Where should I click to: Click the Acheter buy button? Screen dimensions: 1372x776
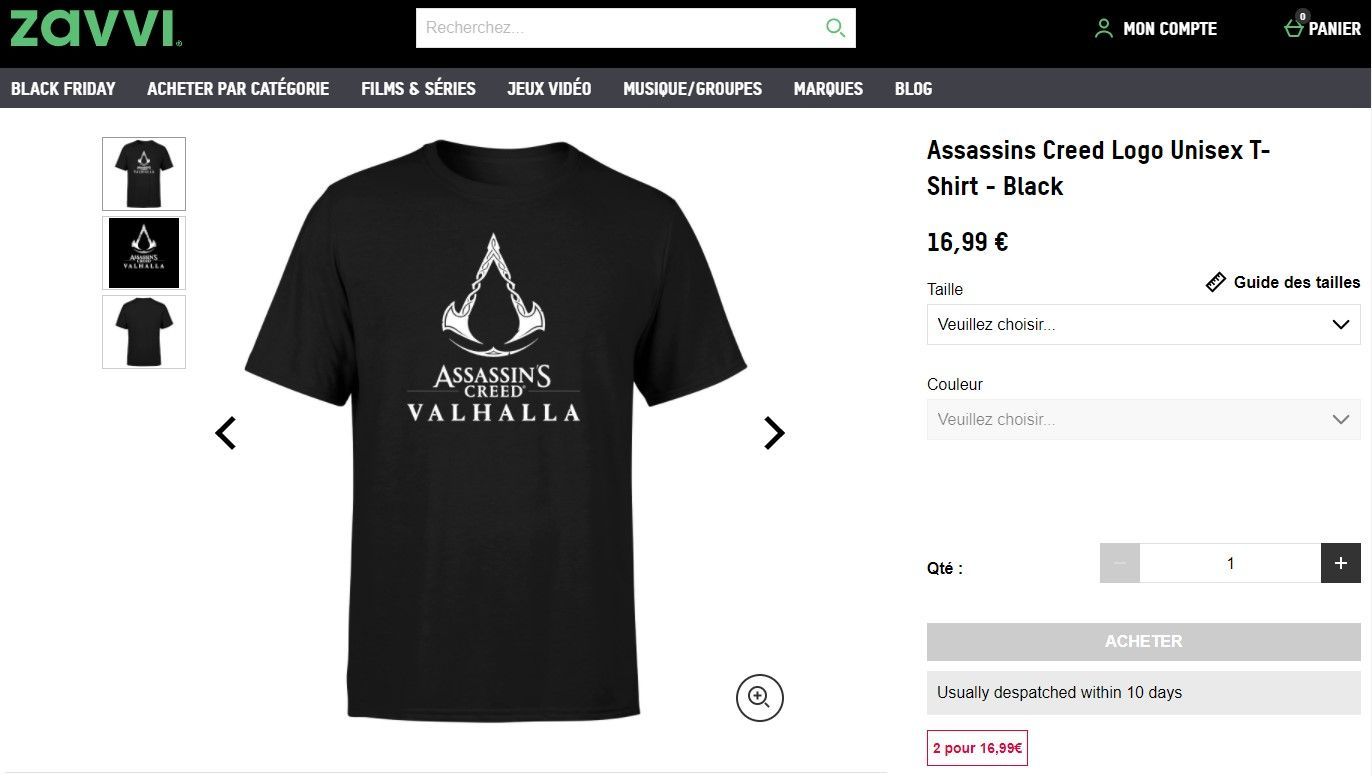click(1143, 642)
